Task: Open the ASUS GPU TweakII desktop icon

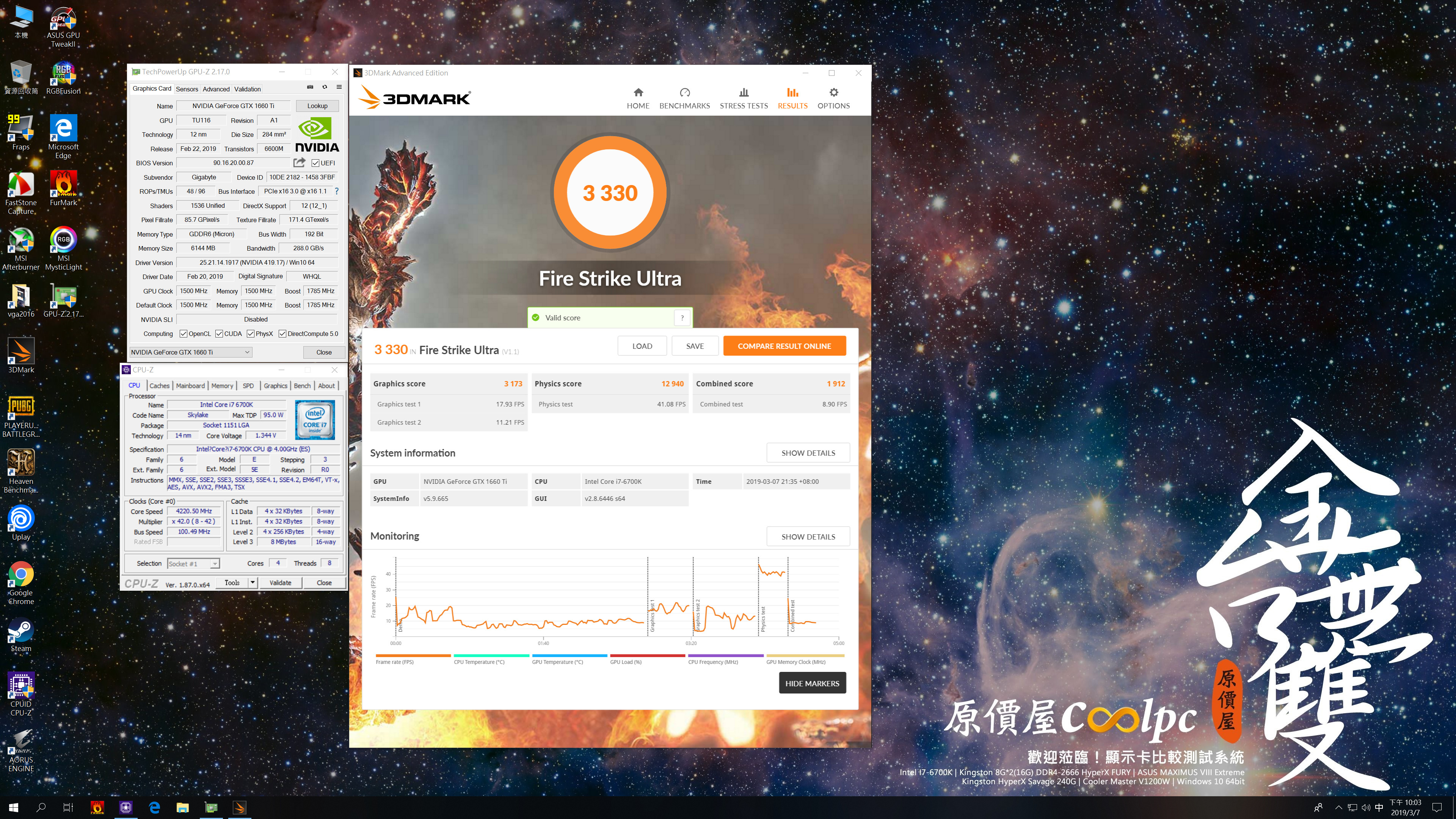Action: coord(63,27)
